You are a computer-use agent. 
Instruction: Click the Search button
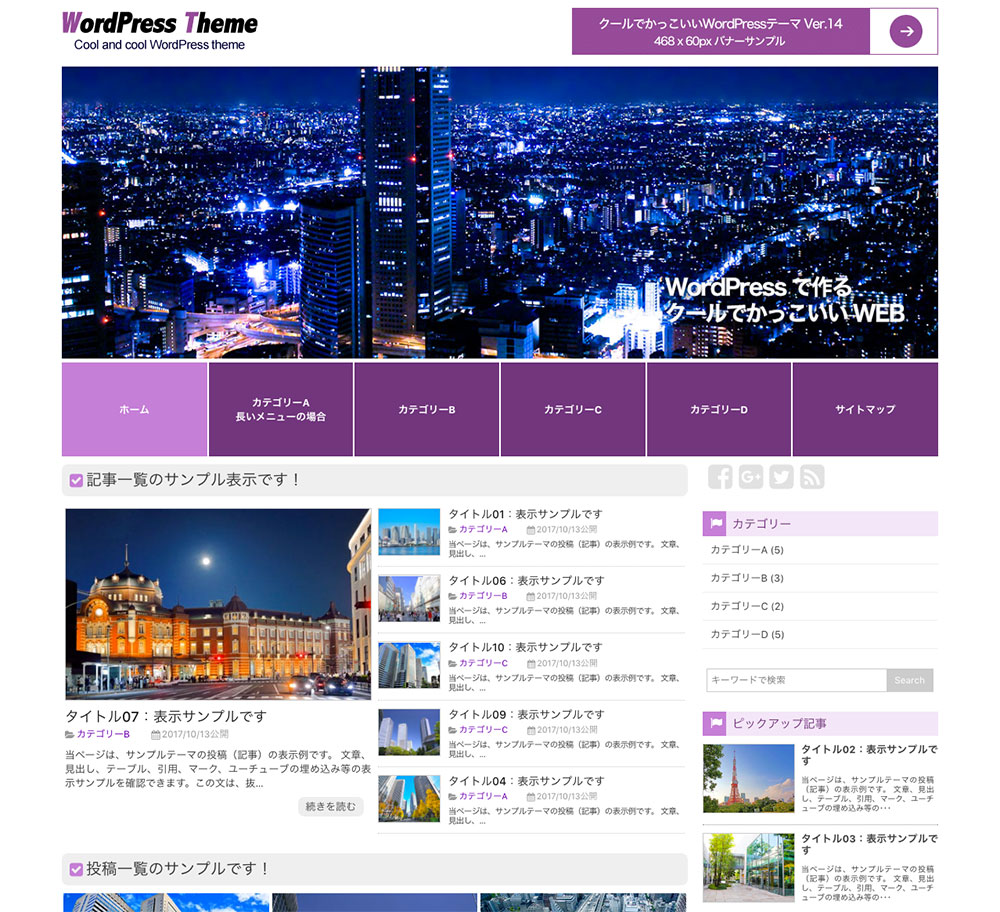(x=909, y=680)
